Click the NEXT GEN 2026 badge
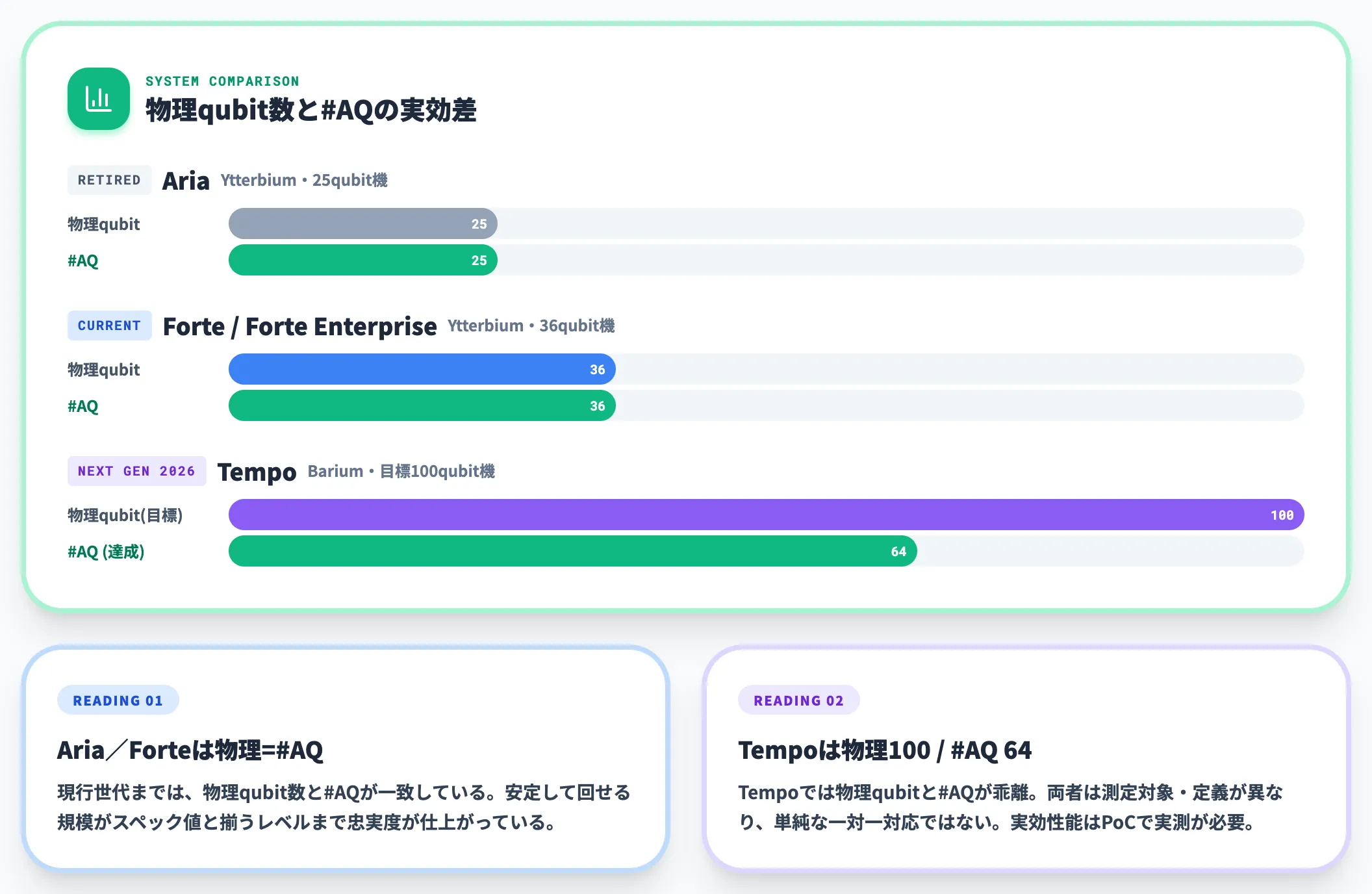Viewport: 1372px width, 894px height. 136,471
